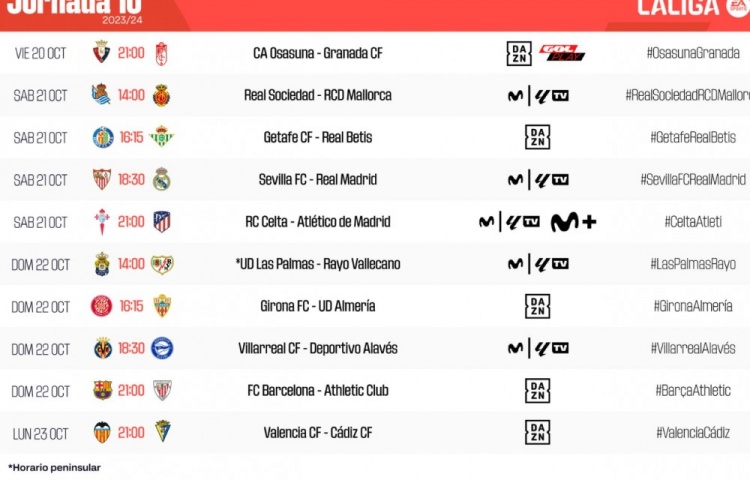Click the Villarreal CF crest

[102, 348]
